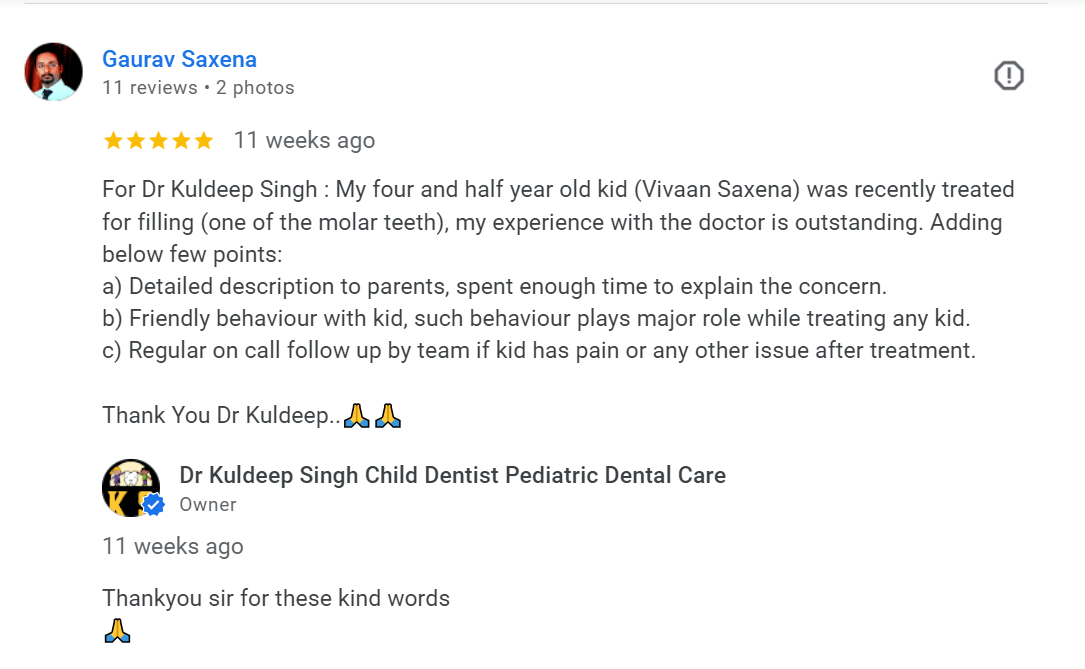
Task: Select the fourth star in the rating
Action: 181,141
